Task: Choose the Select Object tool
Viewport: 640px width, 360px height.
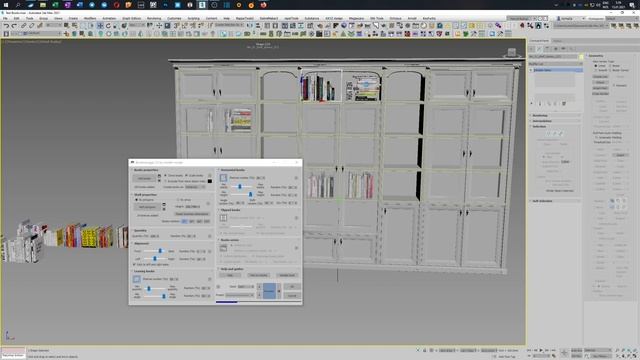Action: 66,26
